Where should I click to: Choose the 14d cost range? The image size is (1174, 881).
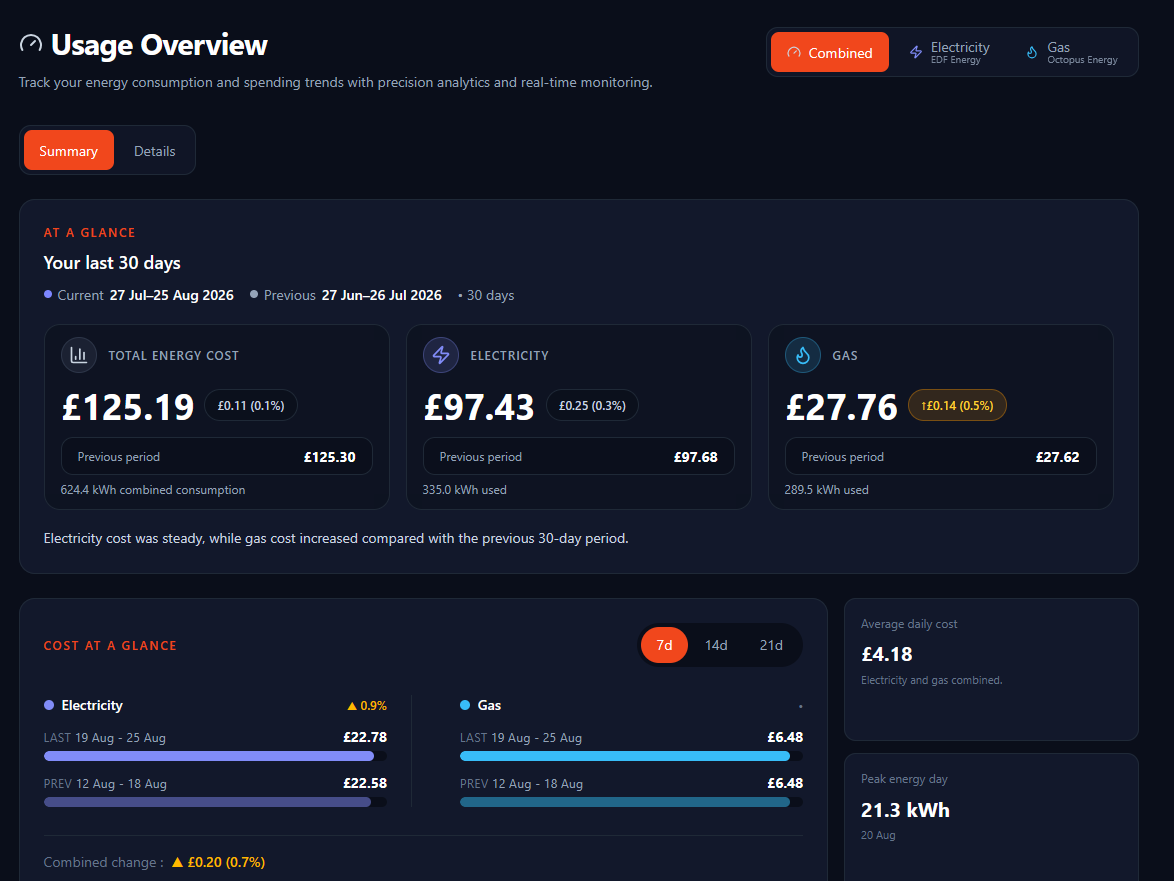point(716,645)
